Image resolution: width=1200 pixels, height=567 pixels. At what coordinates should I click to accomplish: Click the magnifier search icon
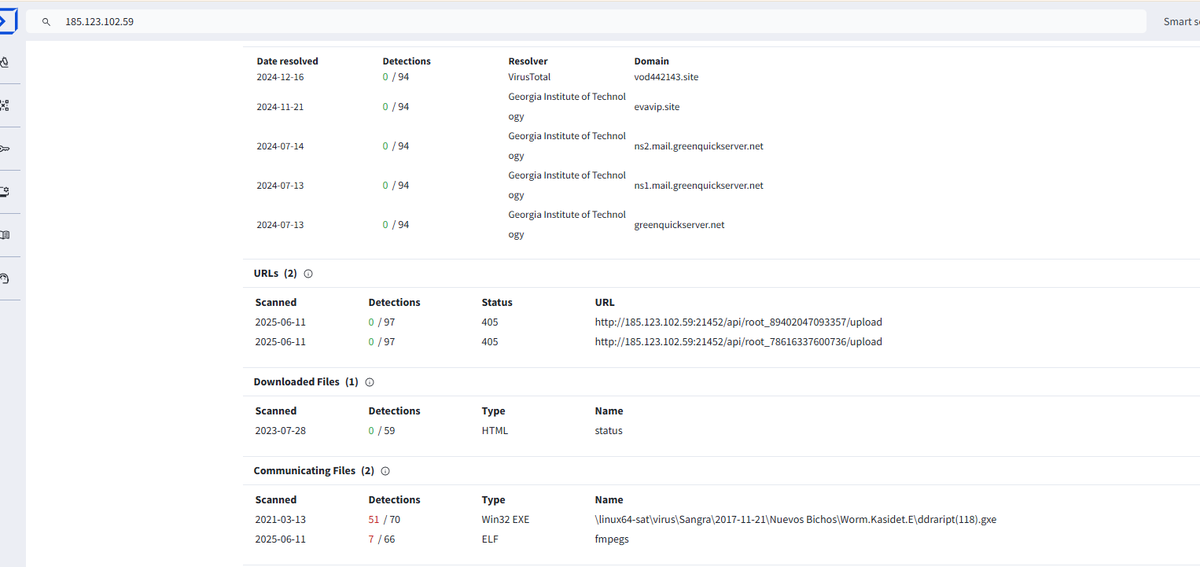click(46, 22)
